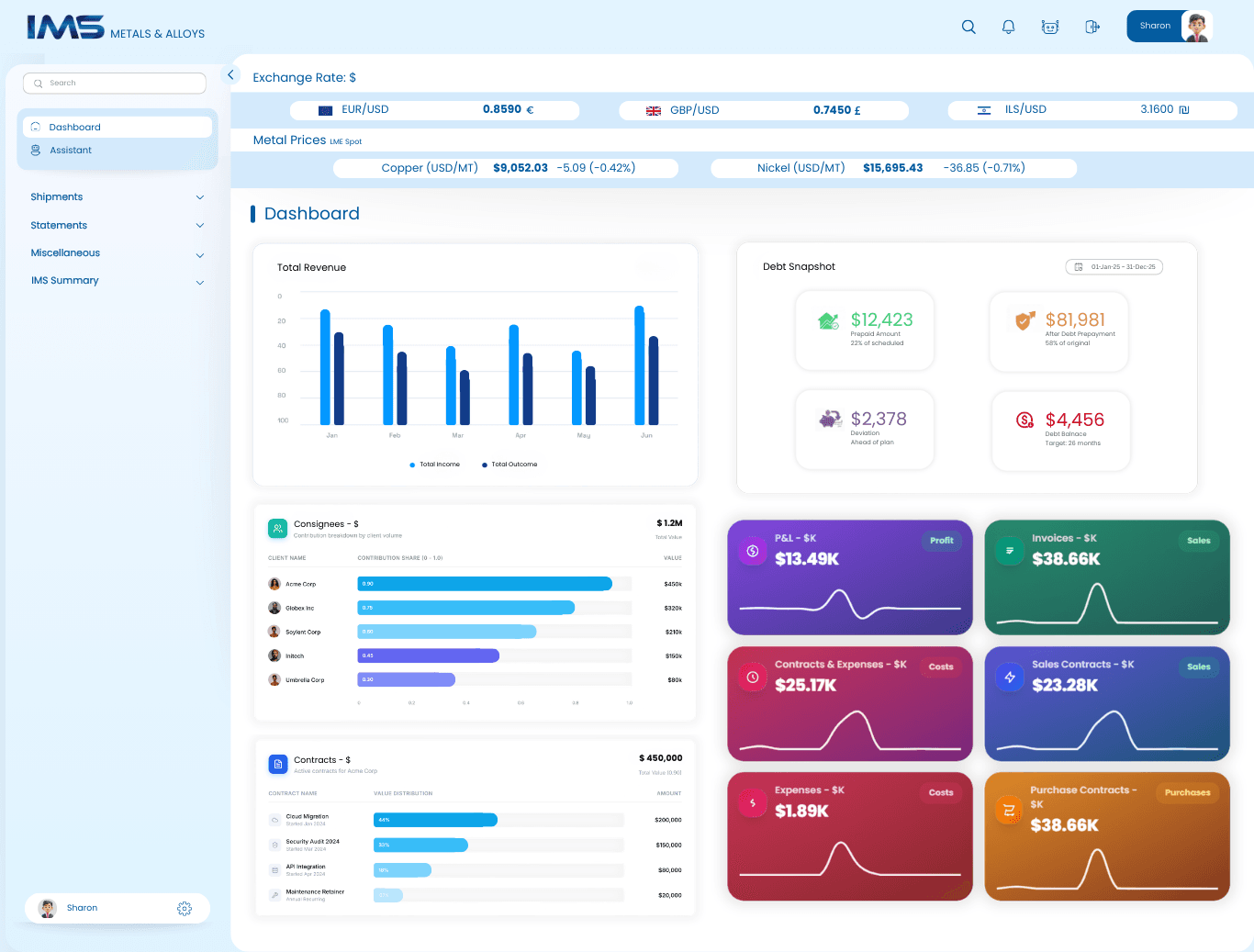Open the search magnifier icon in the header
1254x952 pixels.
968,27
